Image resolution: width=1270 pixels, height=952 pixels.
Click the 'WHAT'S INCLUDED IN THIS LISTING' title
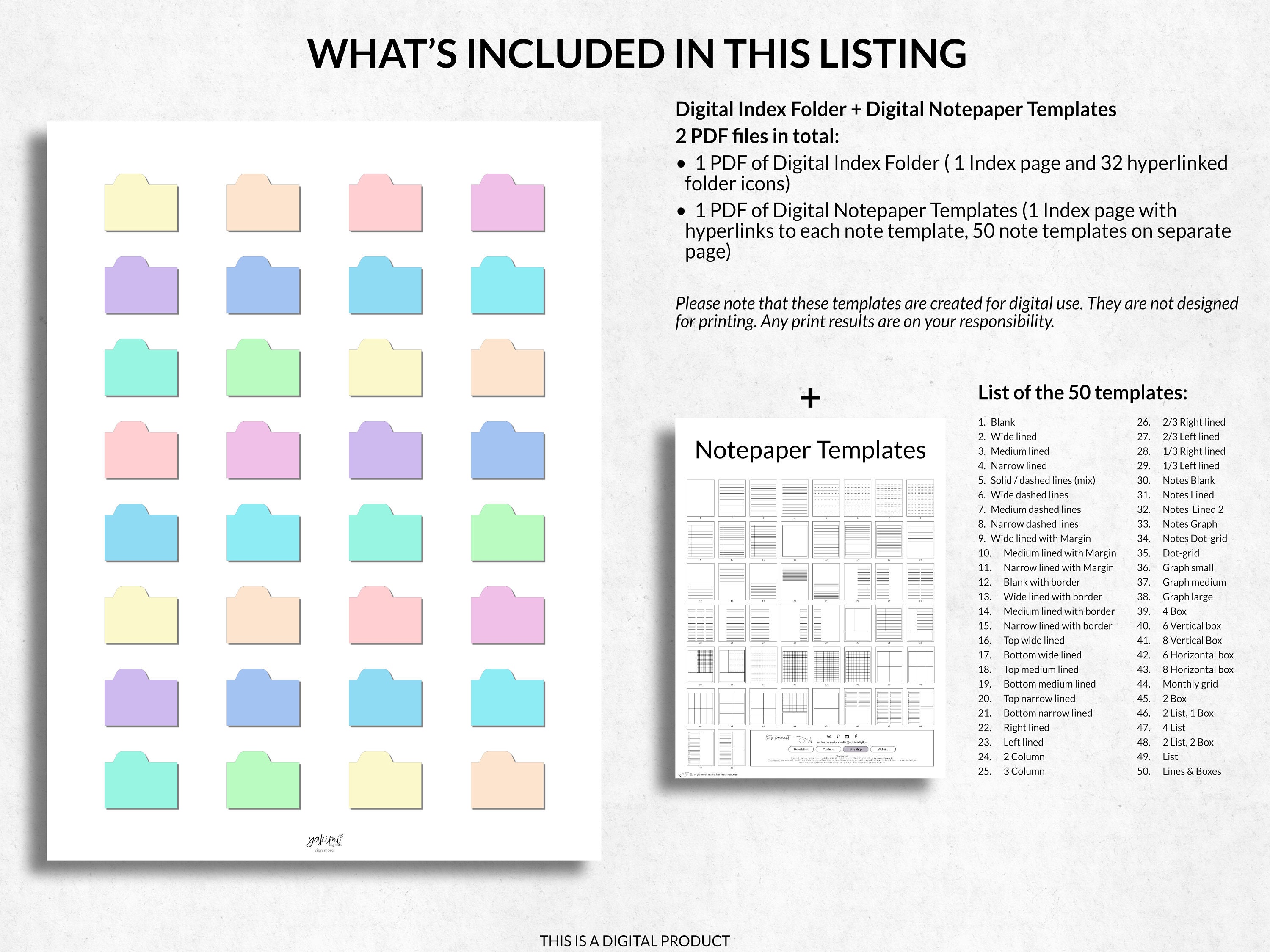tap(637, 54)
